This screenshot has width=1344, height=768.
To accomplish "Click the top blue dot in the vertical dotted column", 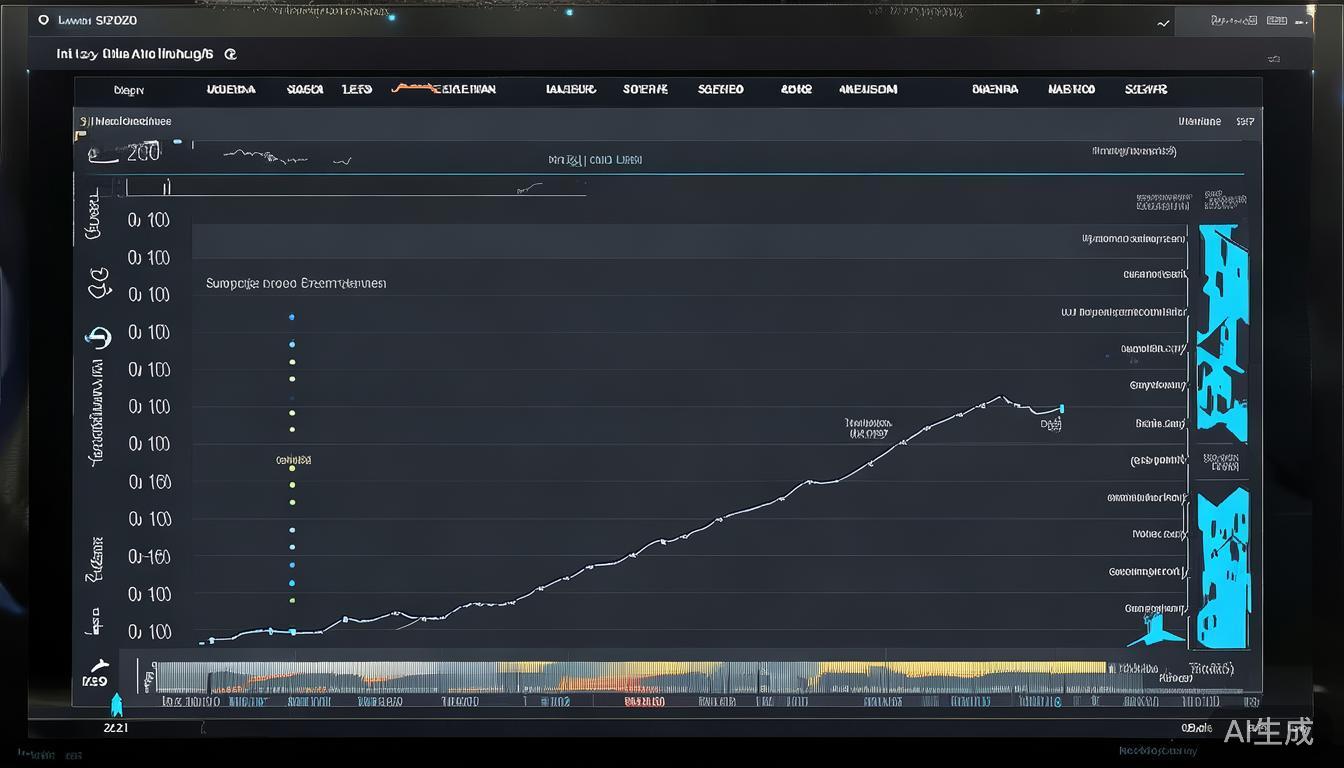I will [292, 317].
